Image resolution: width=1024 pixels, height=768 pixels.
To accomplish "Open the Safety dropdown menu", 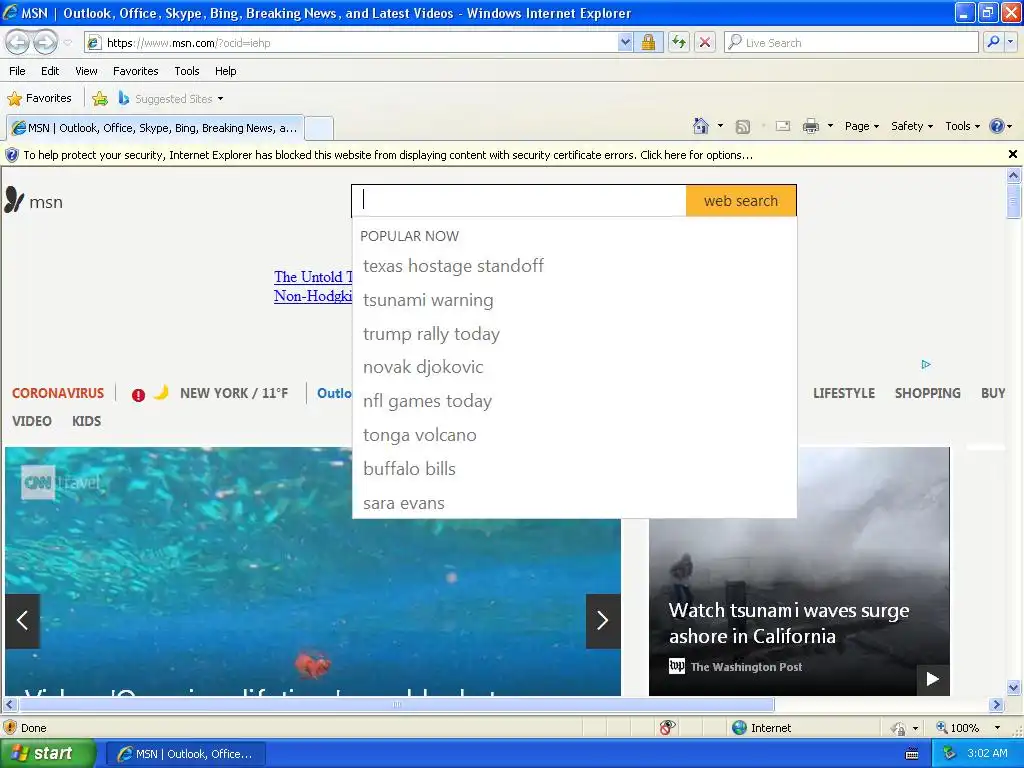I will click(912, 126).
